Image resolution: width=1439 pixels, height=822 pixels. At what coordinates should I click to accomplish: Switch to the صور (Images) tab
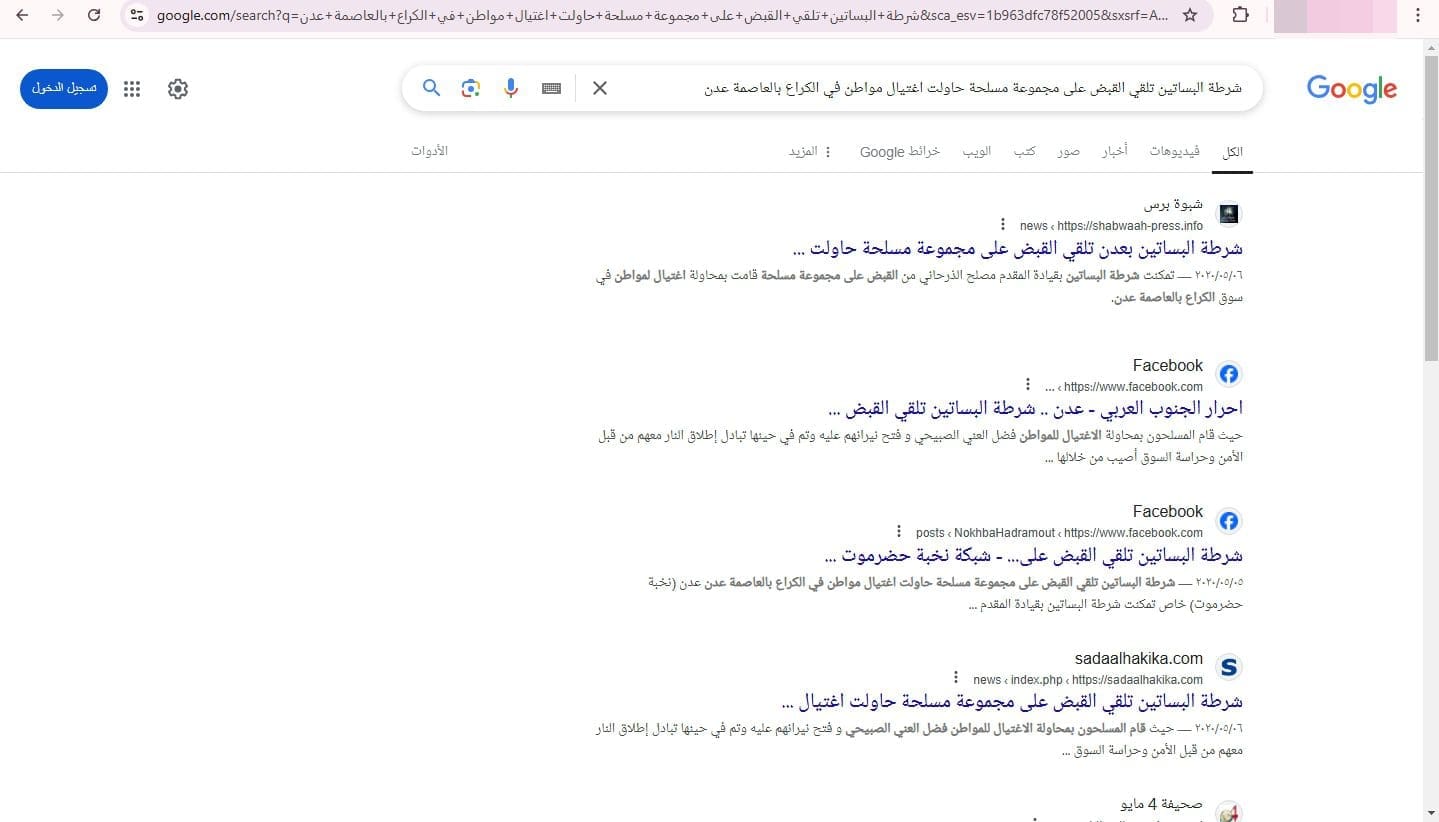pos(1068,151)
